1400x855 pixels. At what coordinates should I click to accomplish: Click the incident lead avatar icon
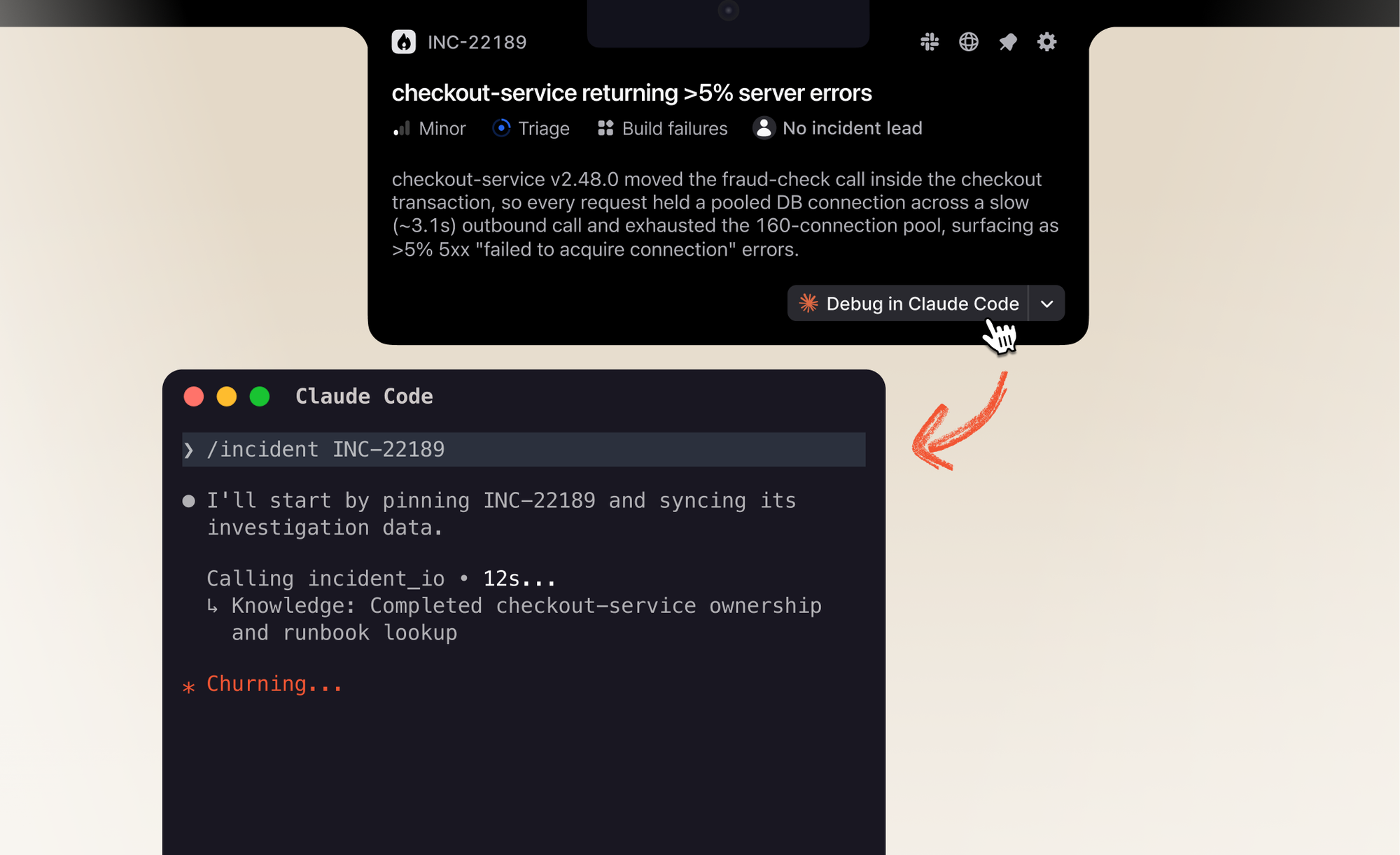(x=764, y=128)
